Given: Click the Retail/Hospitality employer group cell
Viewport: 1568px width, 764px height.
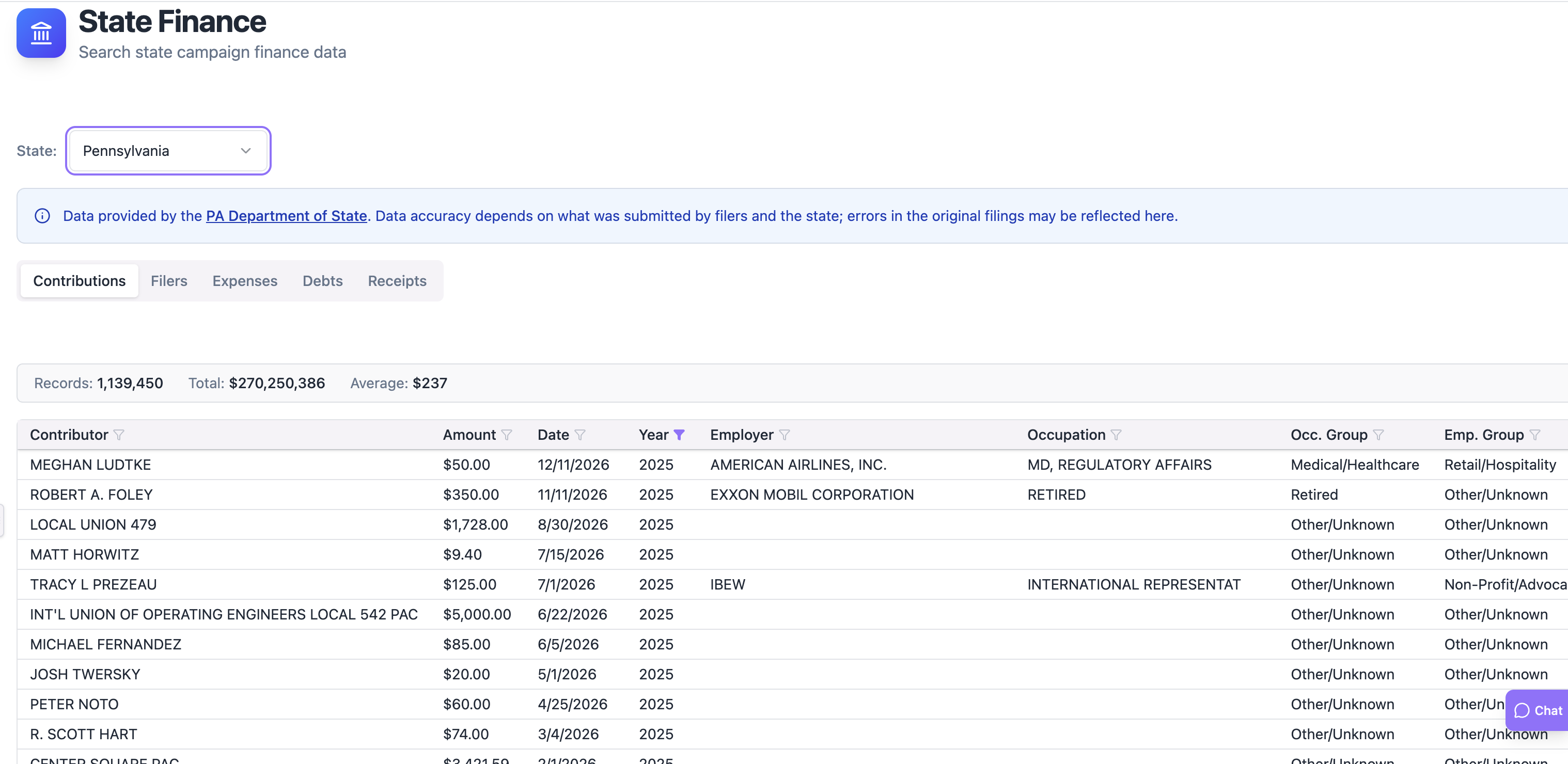Looking at the screenshot, I should (1500, 465).
